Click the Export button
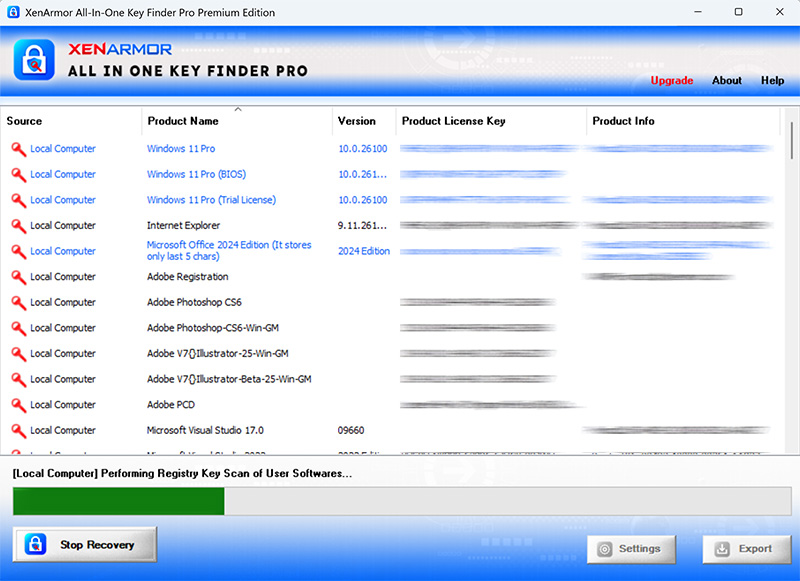The image size is (800, 581). tap(746, 549)
